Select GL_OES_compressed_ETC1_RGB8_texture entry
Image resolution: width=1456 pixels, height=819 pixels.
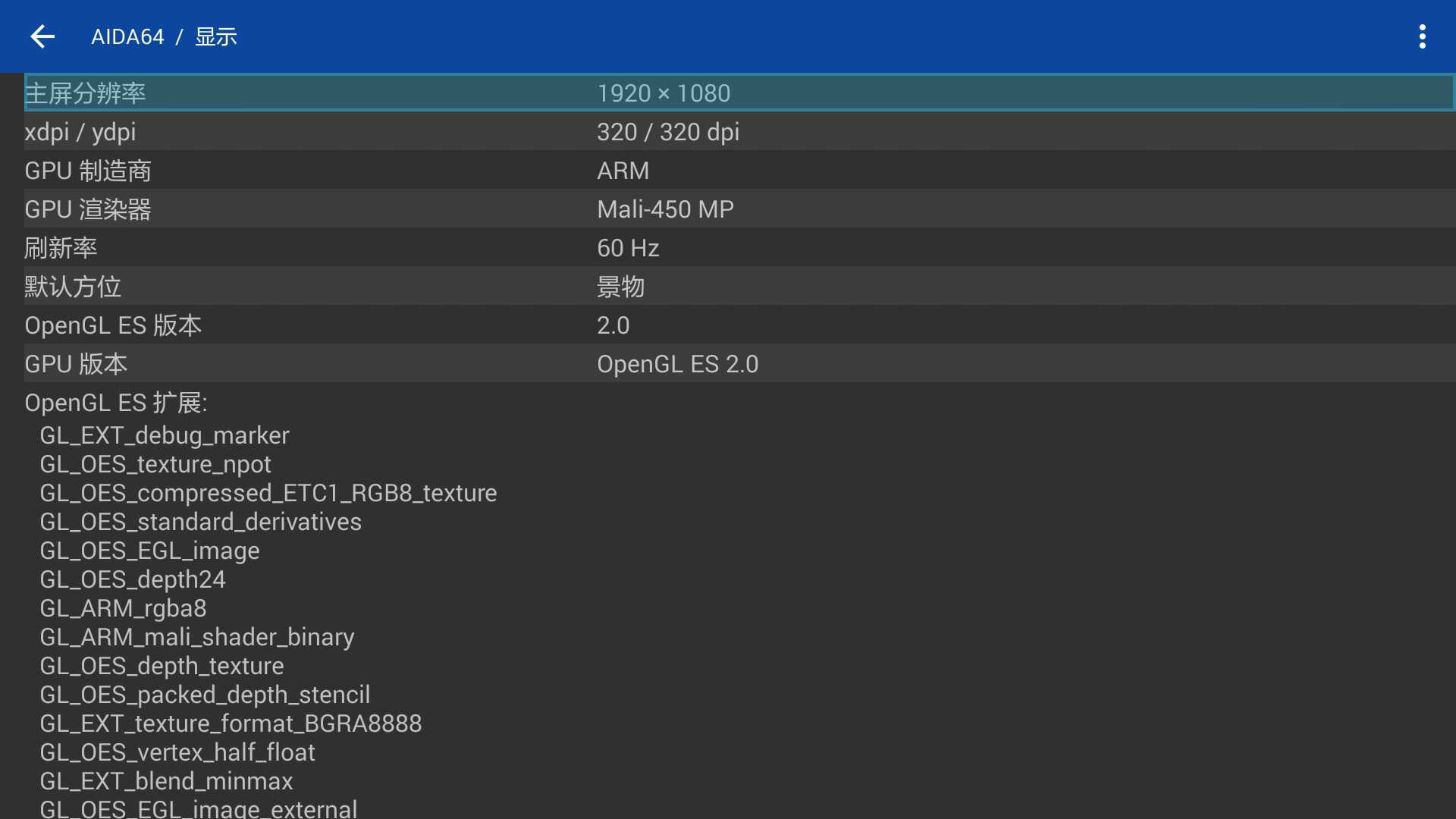[268, 493]
